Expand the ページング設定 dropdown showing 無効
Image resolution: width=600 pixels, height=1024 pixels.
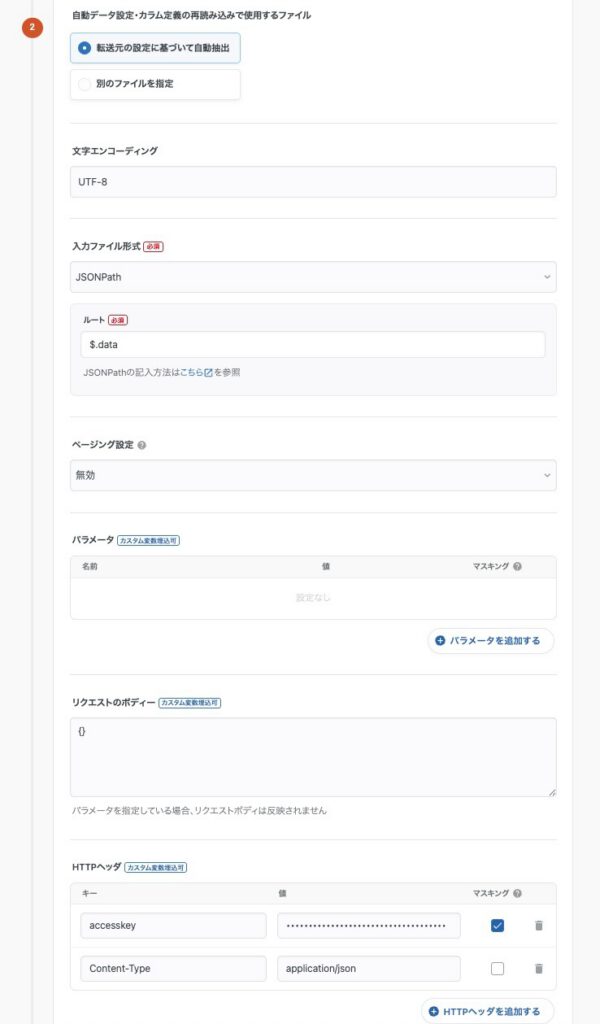coord(313,475)
